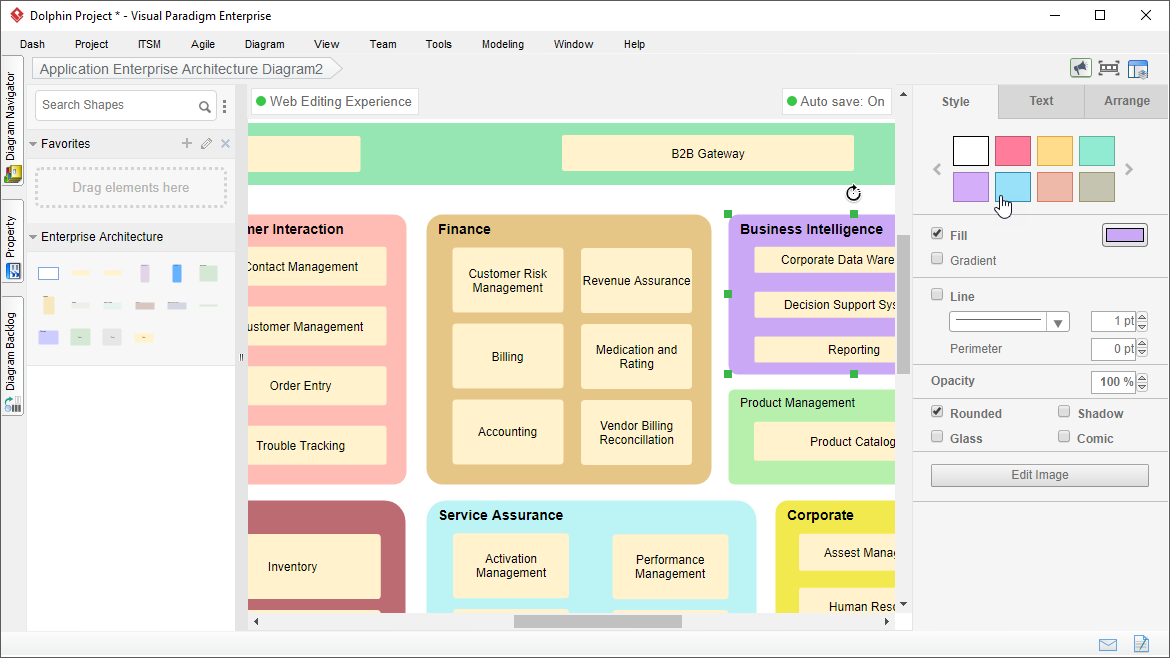Open the fill color picker box
Viewport: 1170px width, 658px height.
(1125, 235)
